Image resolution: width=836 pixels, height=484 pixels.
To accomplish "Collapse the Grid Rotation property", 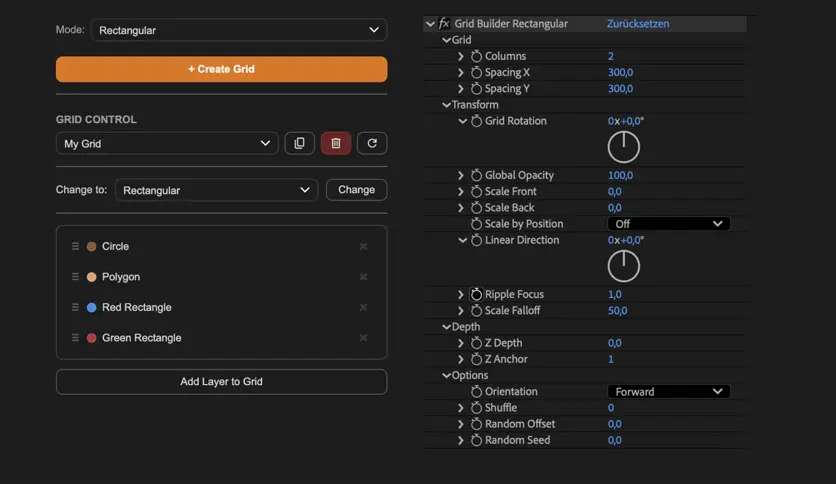I will pos(462,121).
